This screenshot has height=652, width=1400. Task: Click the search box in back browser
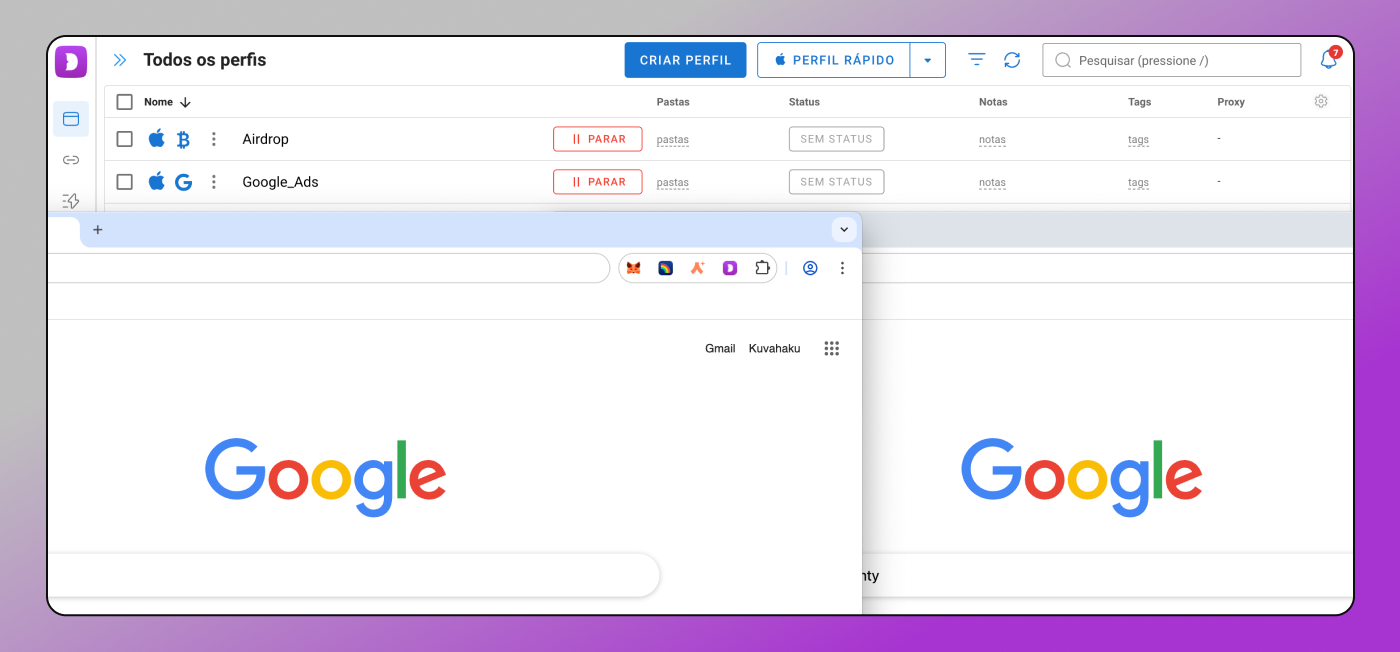[1107, 575]
